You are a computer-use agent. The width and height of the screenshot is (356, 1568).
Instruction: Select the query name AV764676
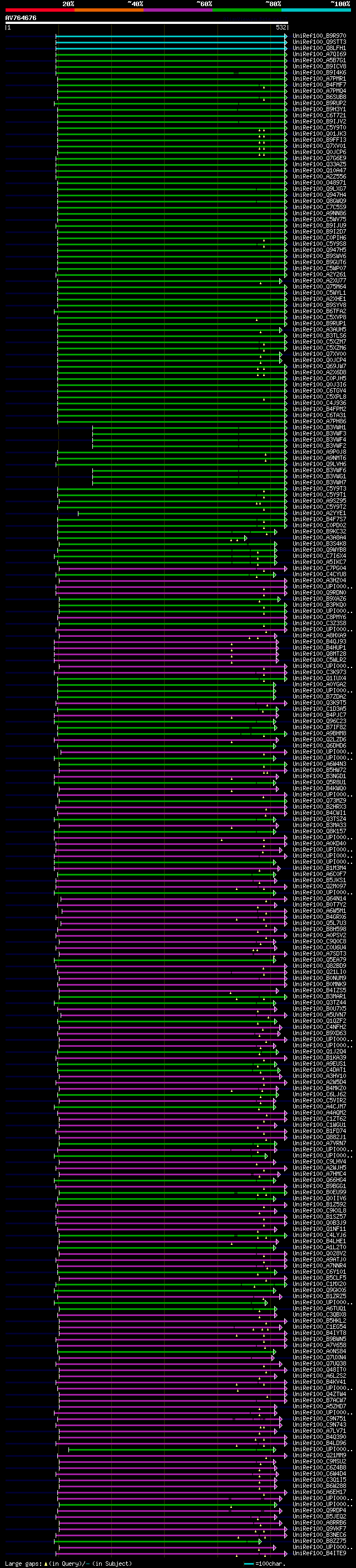click(21, 18)
